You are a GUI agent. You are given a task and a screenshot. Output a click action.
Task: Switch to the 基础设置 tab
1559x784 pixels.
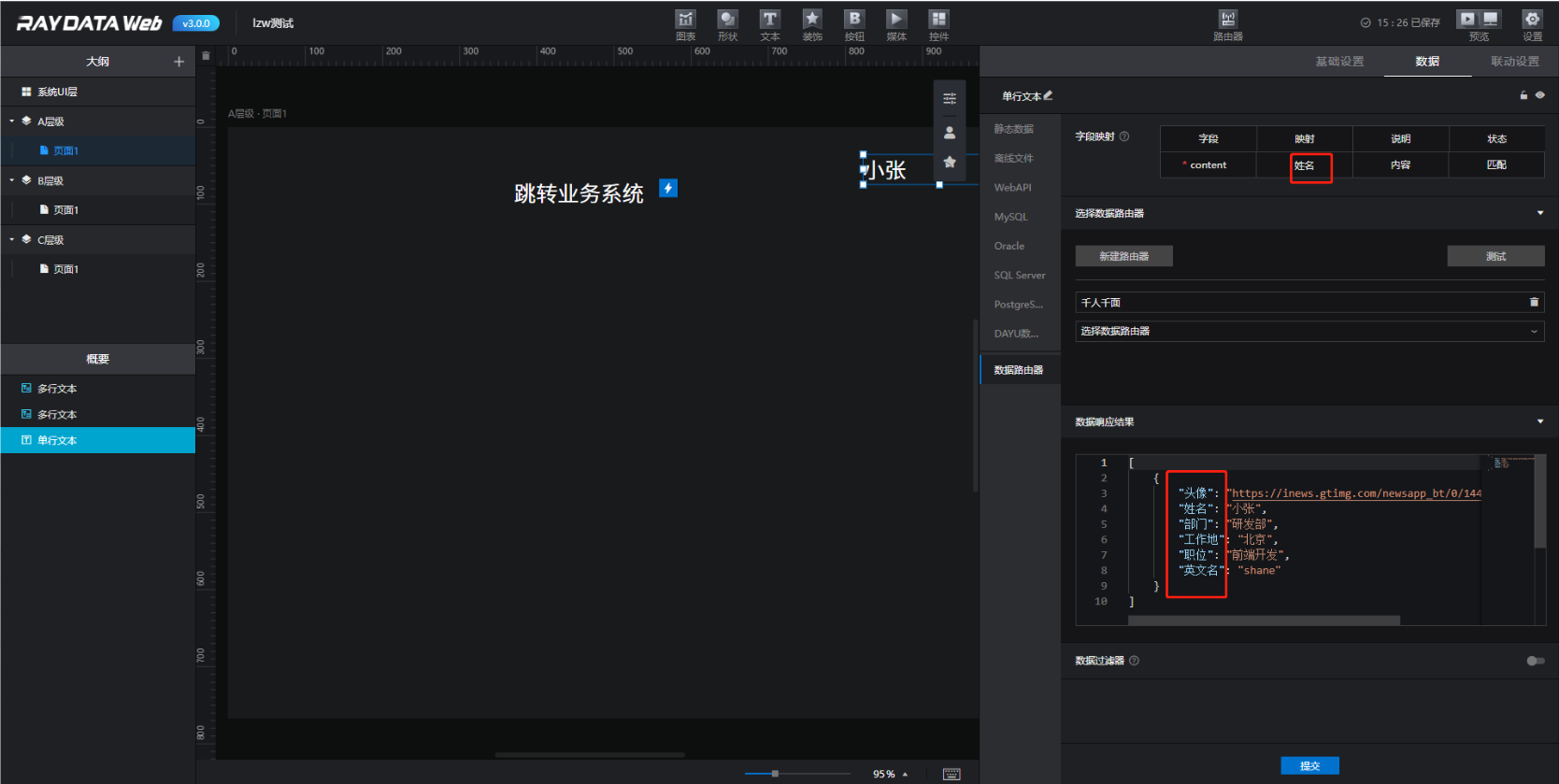pos(1339,62)
